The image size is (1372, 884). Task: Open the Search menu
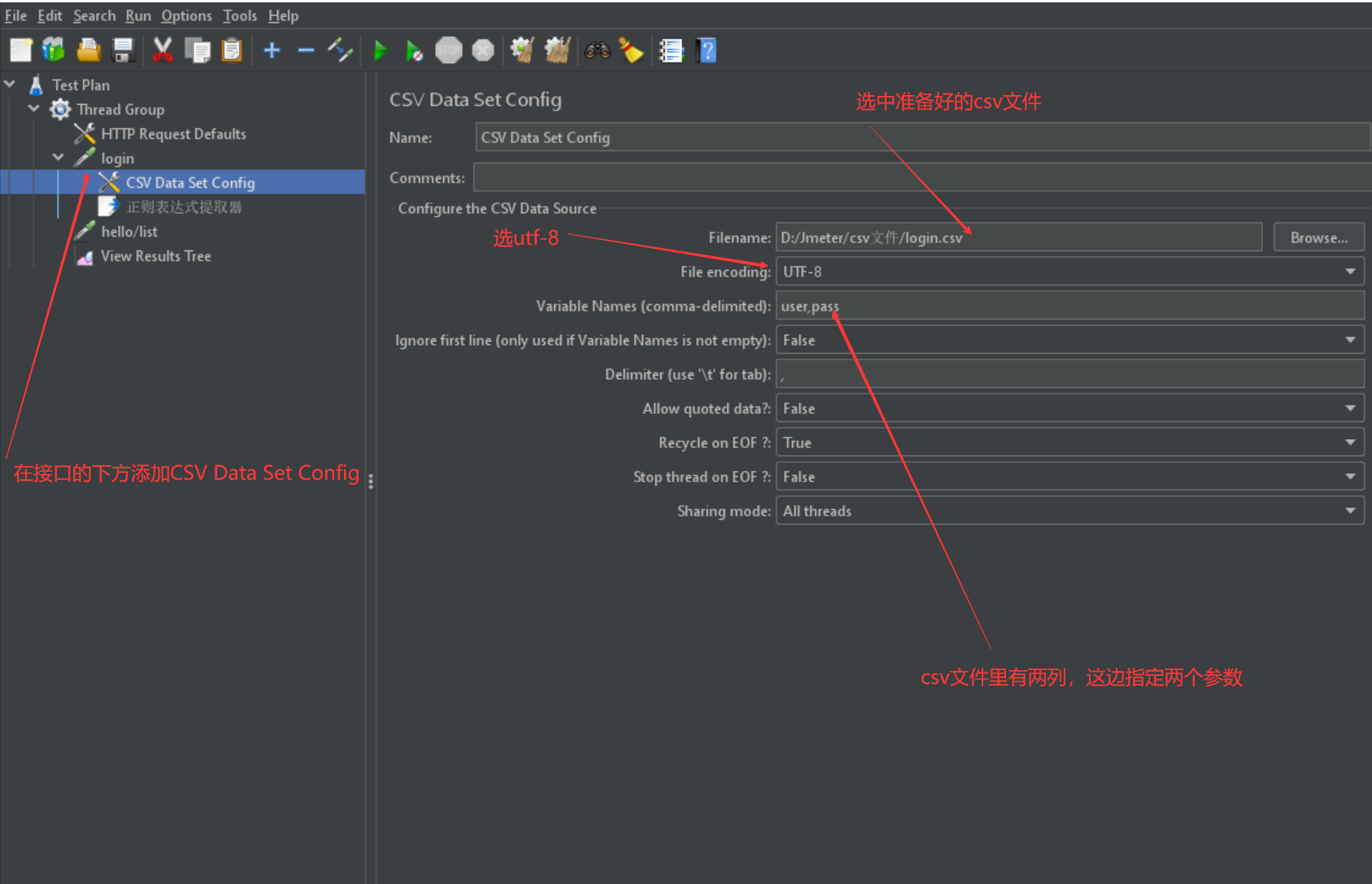pyautogui.click(x=94, y=15)
